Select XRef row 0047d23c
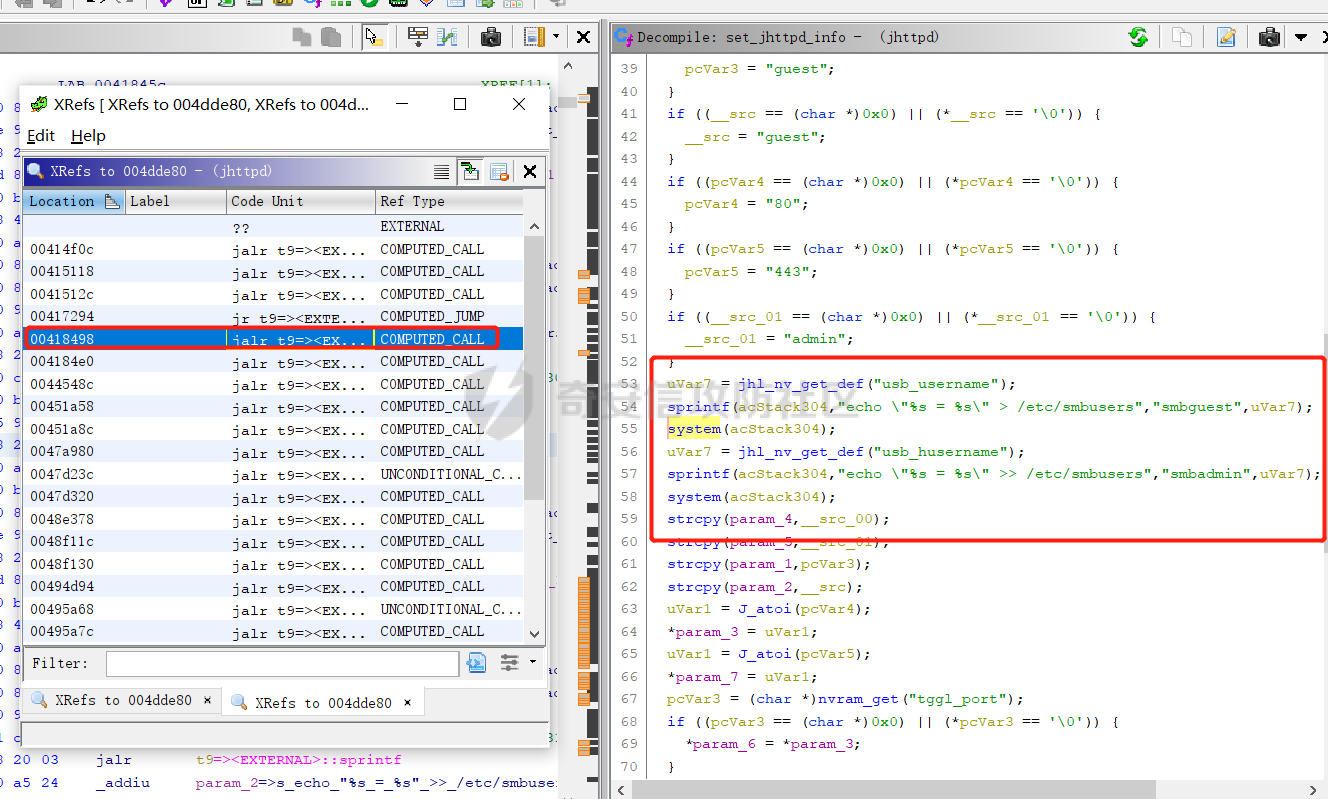Image resolution: width=1328 pixels, height=799 pixels. tap(274, 474)
